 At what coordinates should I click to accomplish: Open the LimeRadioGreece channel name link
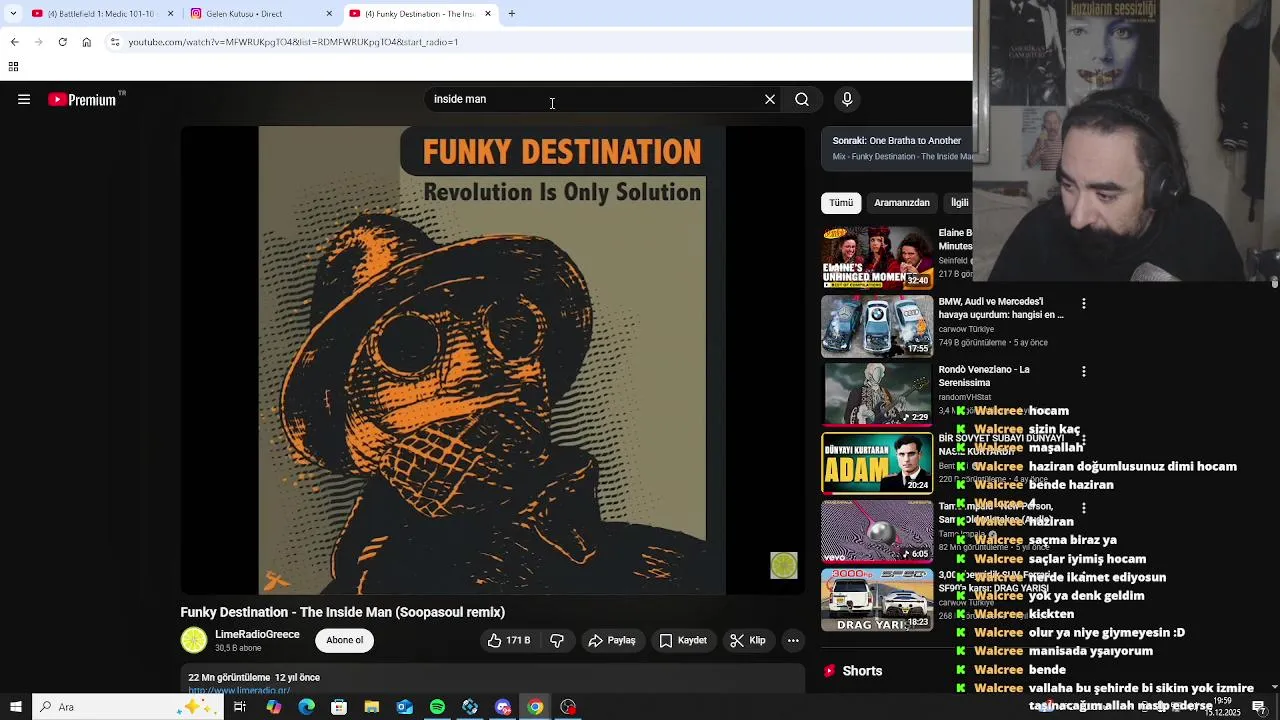coord(257,634)
